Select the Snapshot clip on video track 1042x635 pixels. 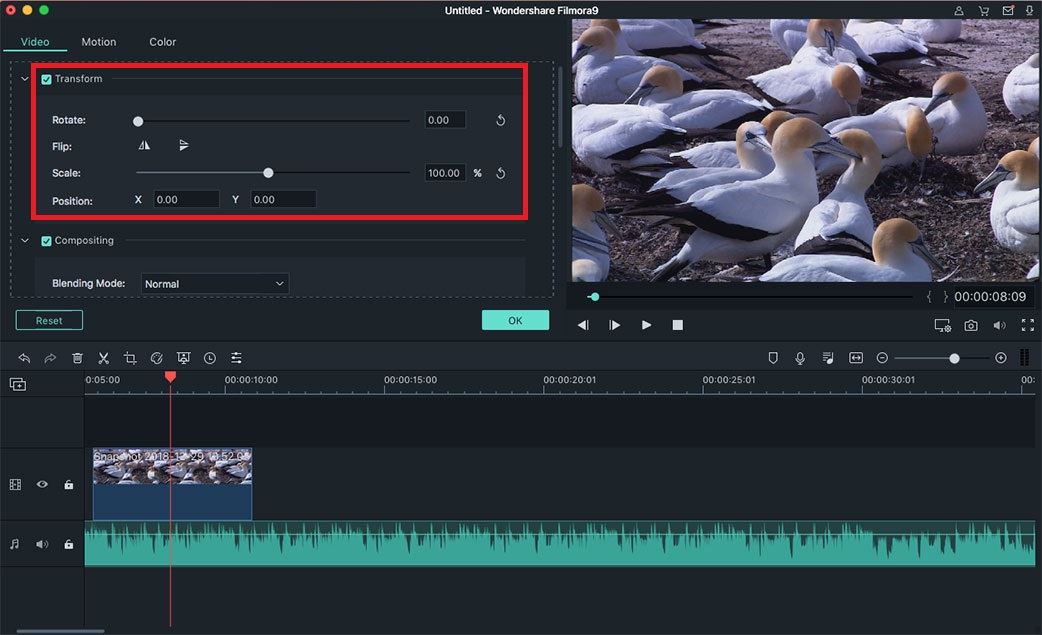(x=172, y=484)
